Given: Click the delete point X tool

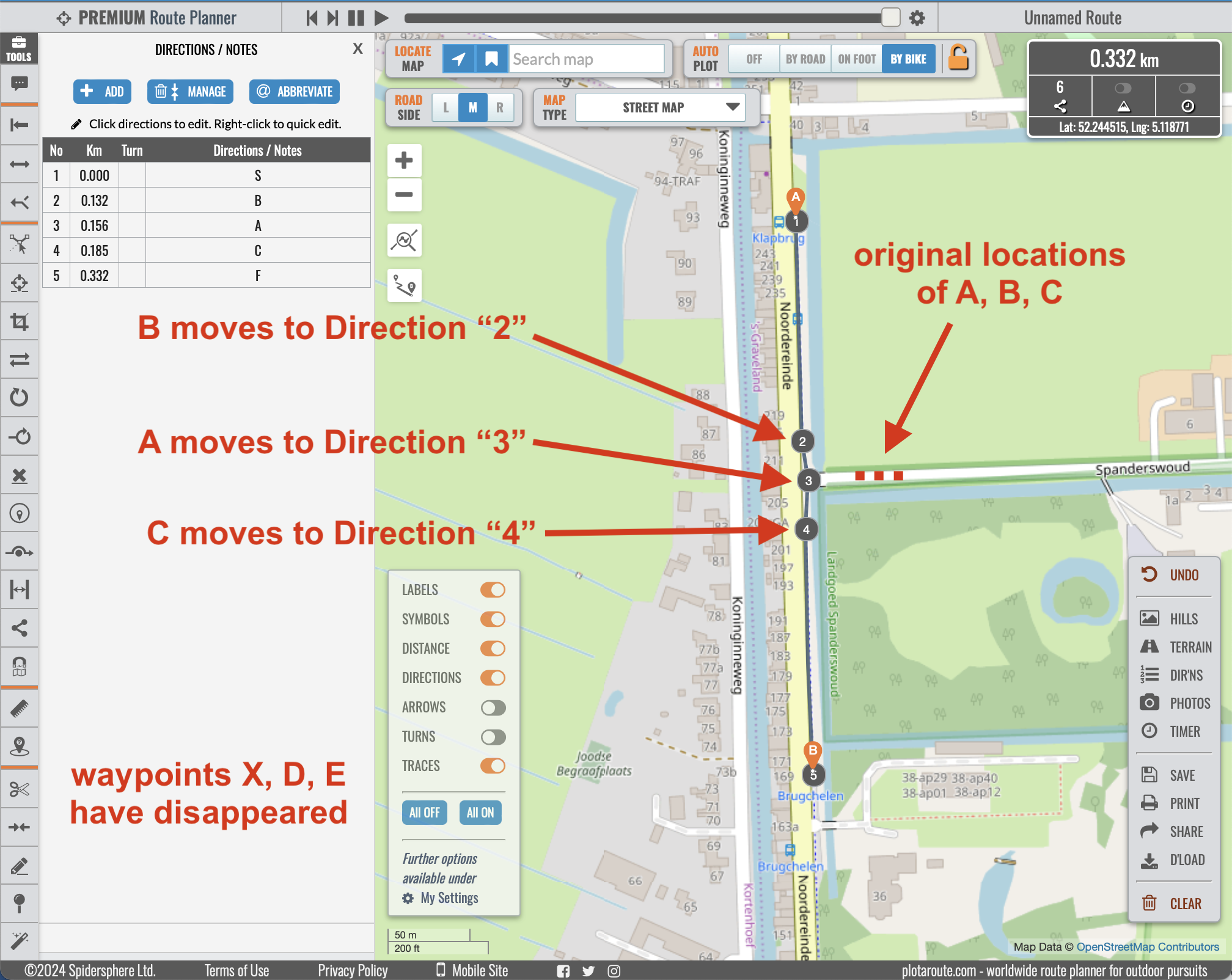Looking at the screenshot, I should 19,475.
